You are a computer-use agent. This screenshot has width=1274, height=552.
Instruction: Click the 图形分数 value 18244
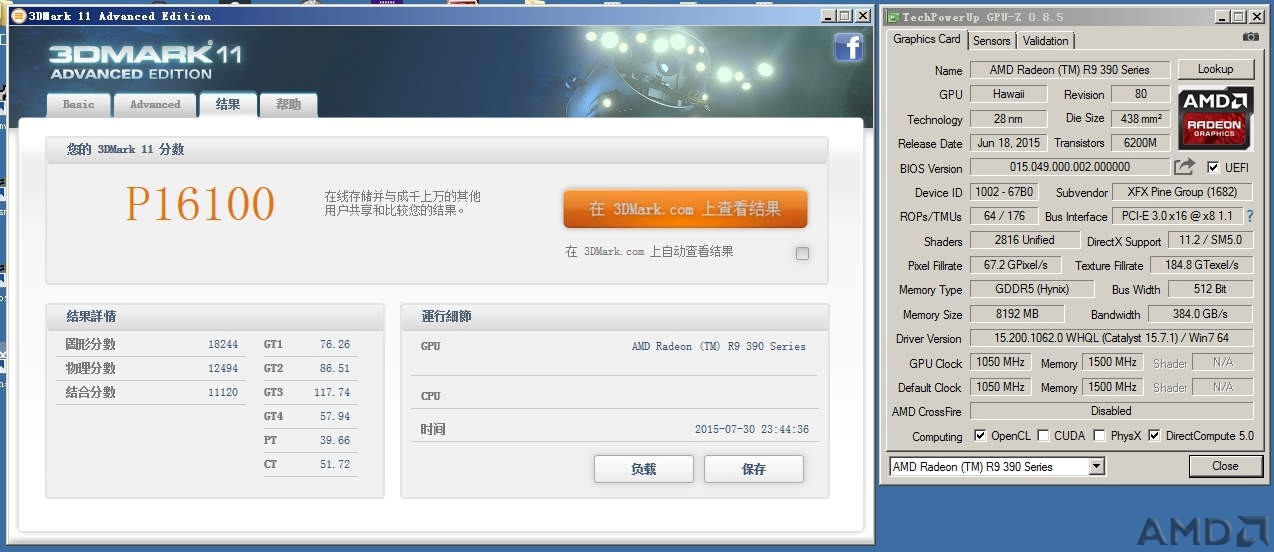(223, 344)
